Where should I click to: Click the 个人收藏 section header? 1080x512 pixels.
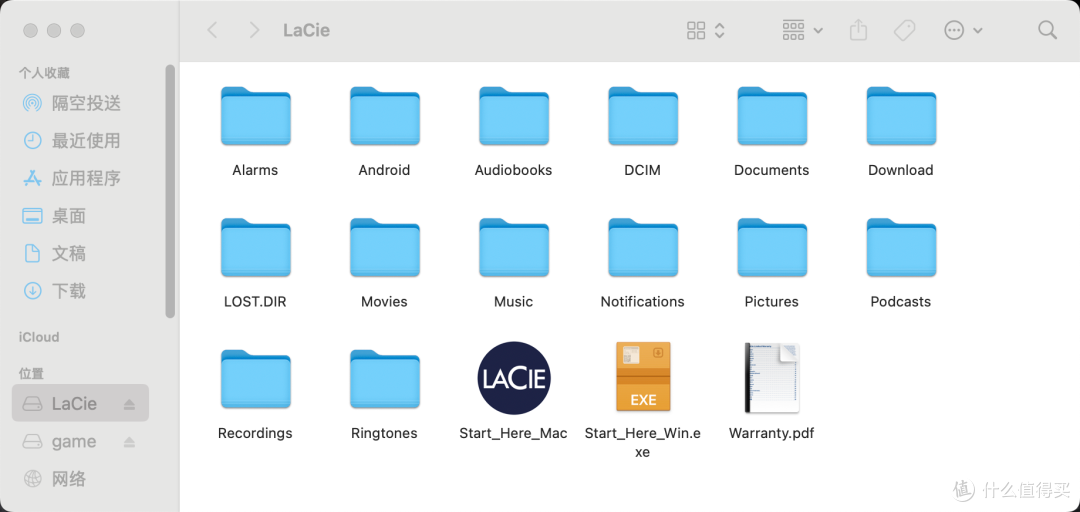44,73
